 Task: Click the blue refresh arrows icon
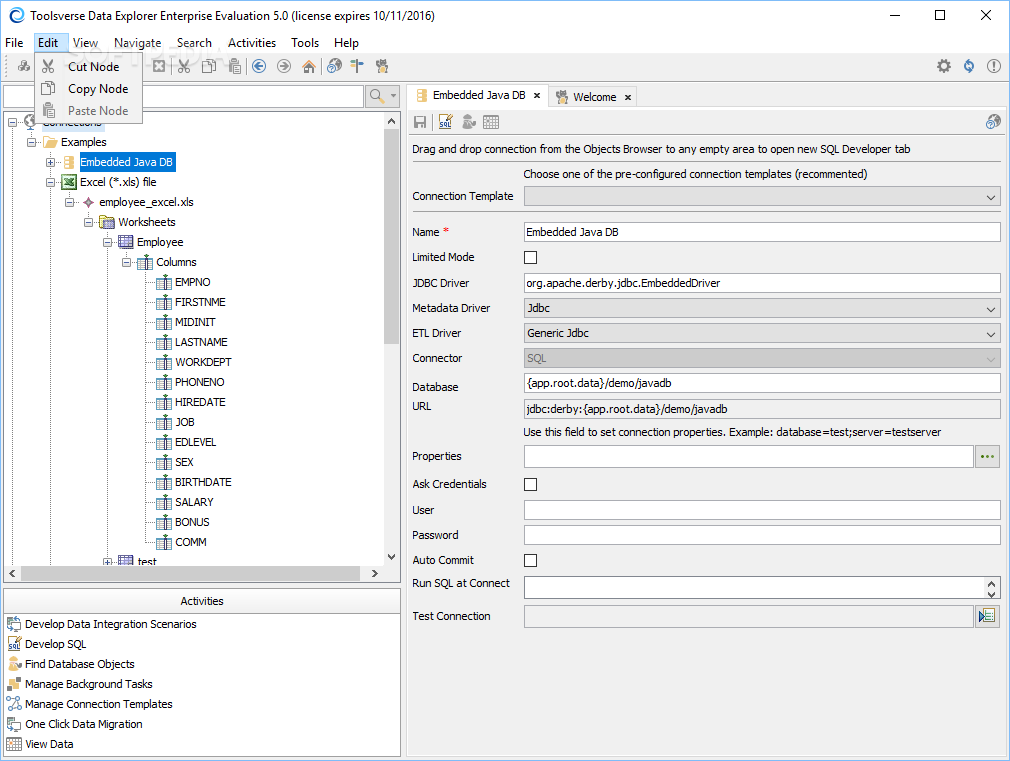pos(969,66)
